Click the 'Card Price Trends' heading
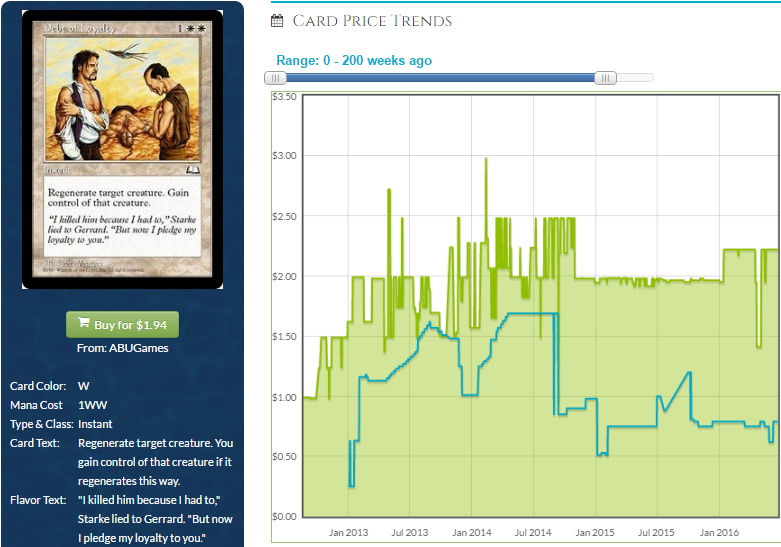781x547 pixels. pos(372,21)
